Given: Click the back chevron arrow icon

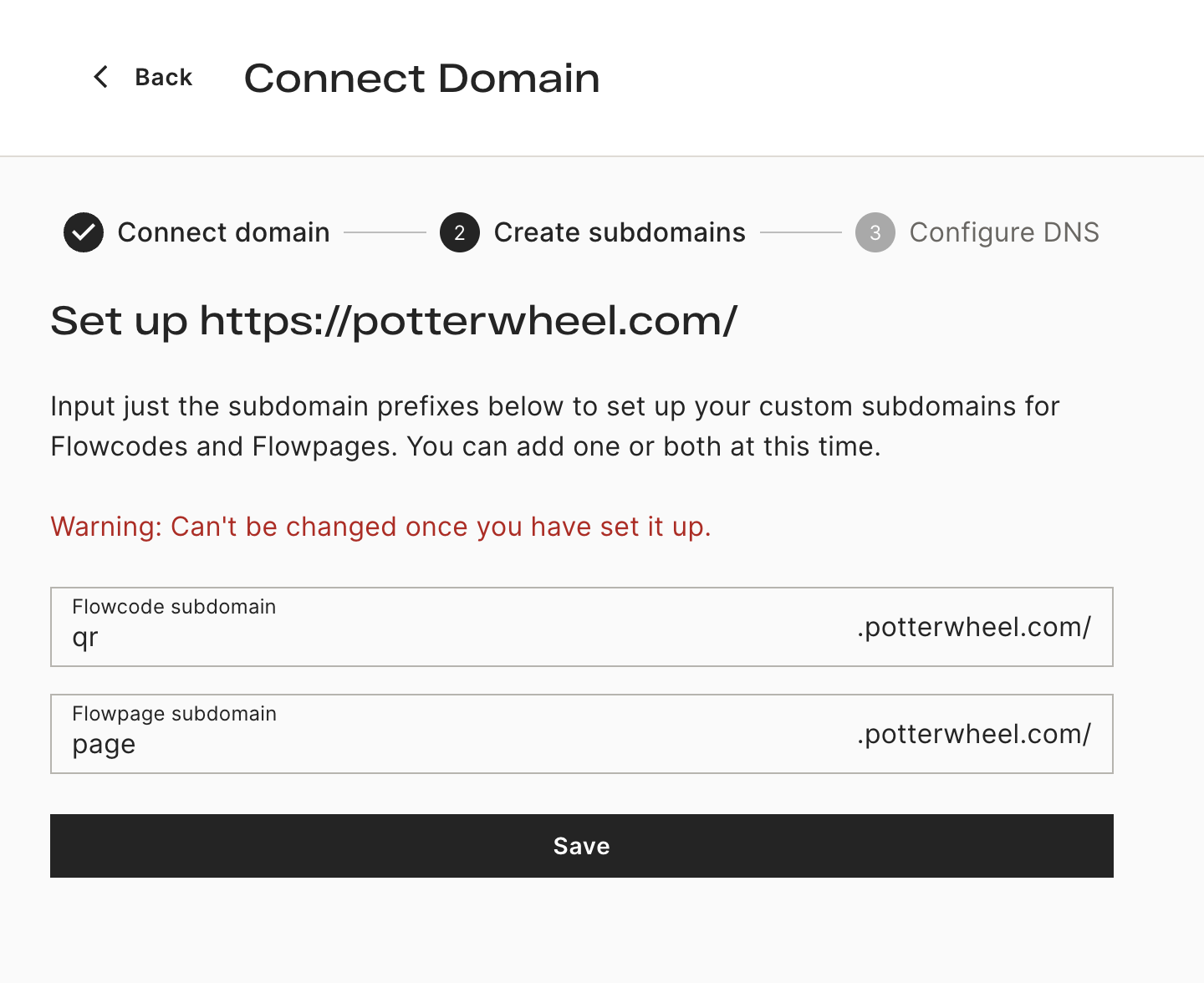Looking at the screenshot, I should [x=100, y=77].
